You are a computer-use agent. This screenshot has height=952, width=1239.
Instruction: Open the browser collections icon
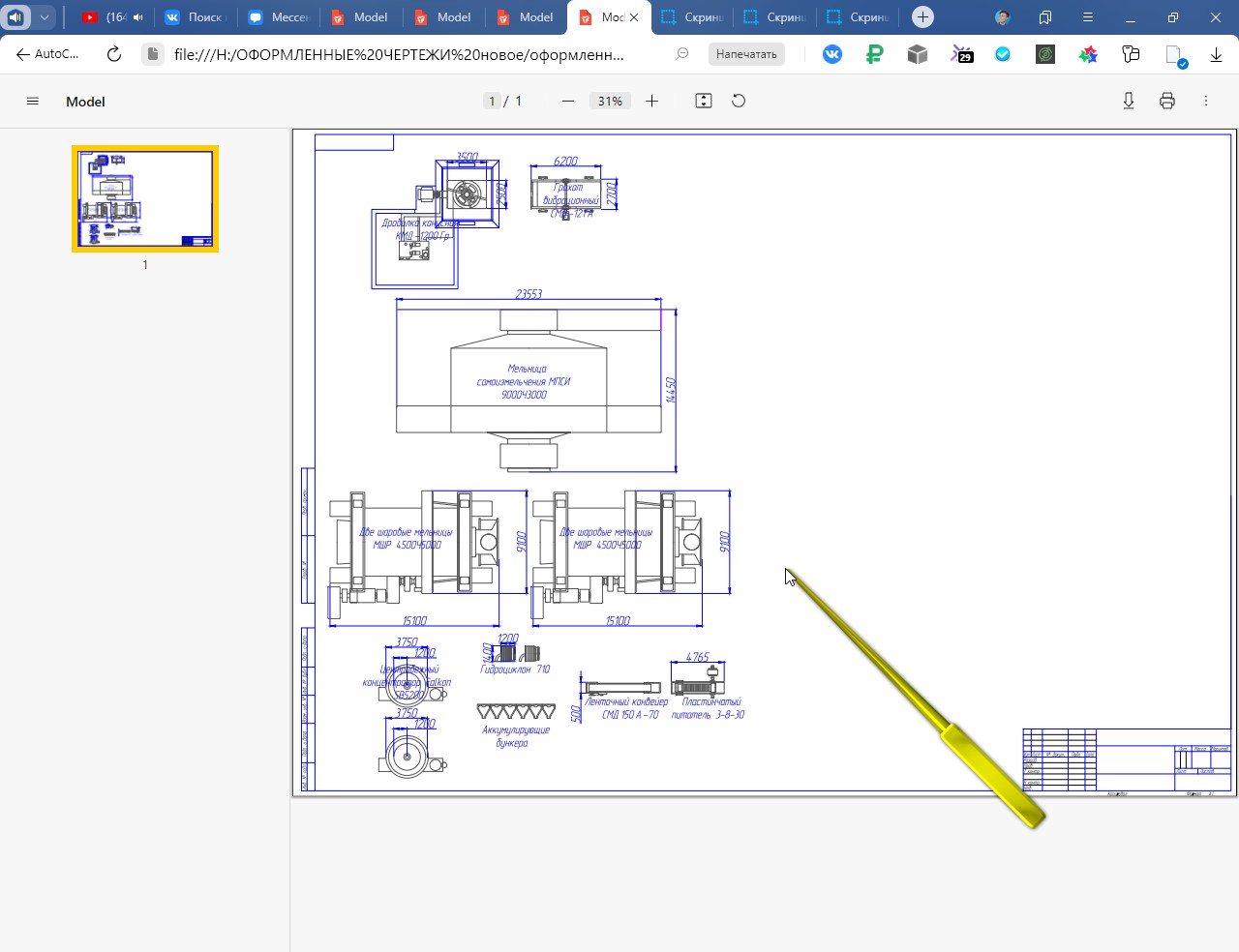pyautogui.click(x=1045, y=17)
